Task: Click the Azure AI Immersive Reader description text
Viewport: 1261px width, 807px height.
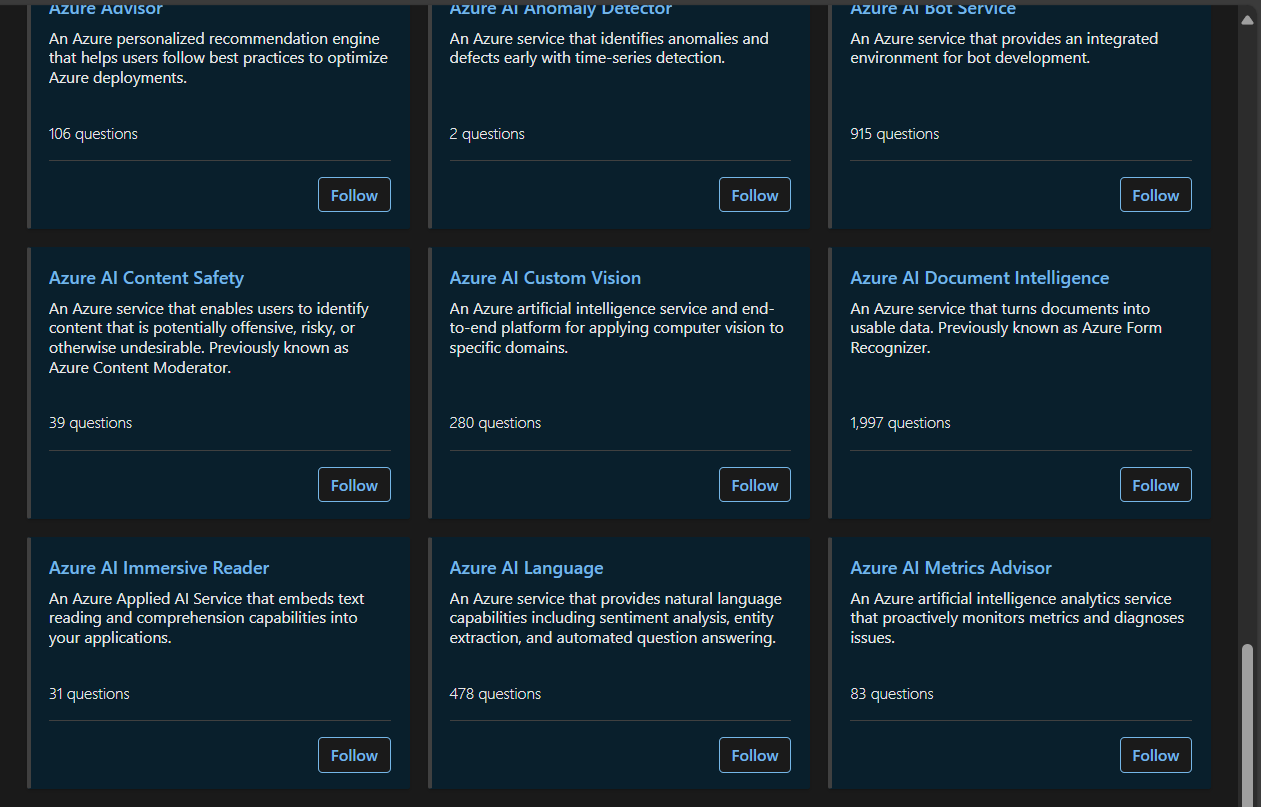Action: 207,618
